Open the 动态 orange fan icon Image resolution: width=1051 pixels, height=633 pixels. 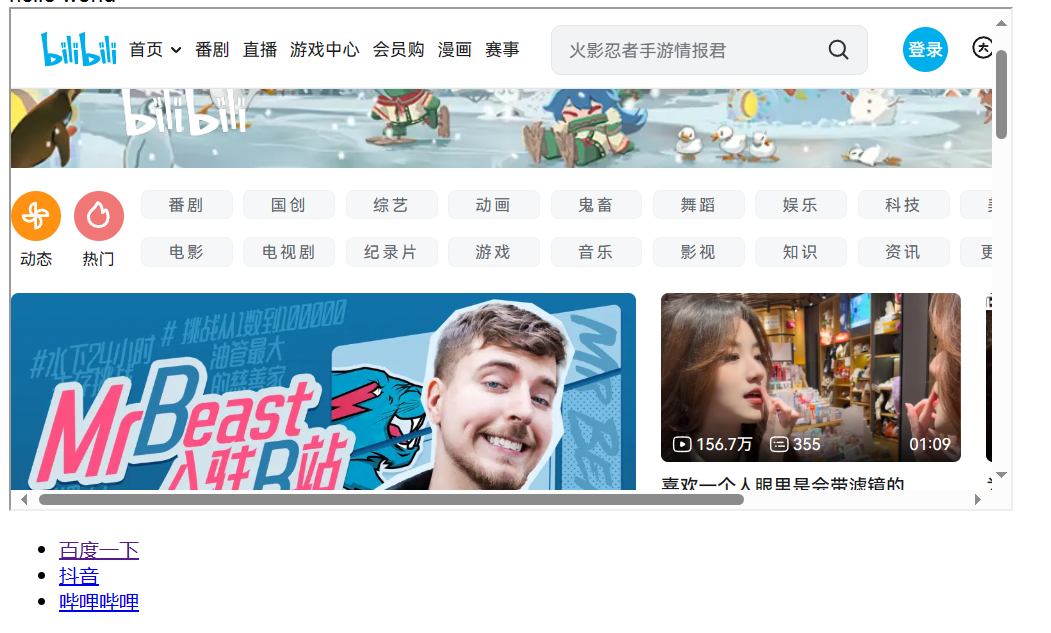[36, 216]
